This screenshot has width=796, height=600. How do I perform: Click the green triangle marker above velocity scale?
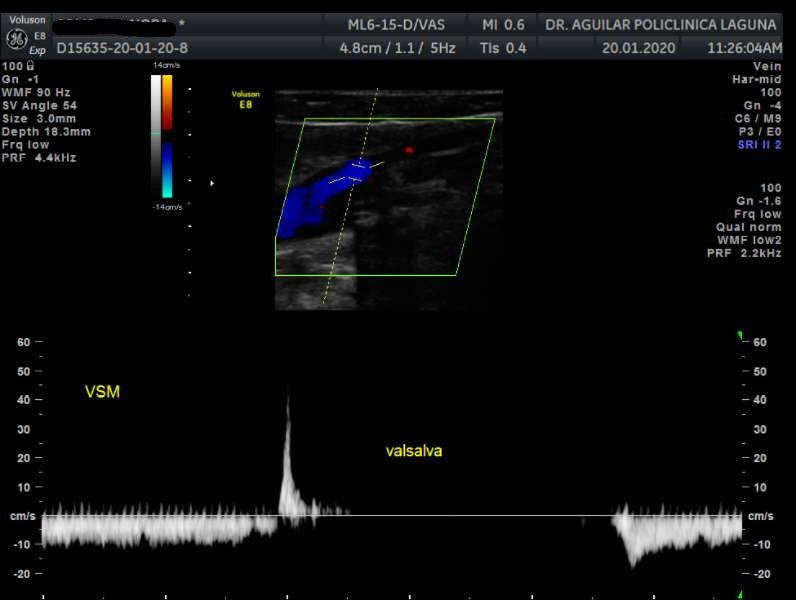click(x=740, y=336)
